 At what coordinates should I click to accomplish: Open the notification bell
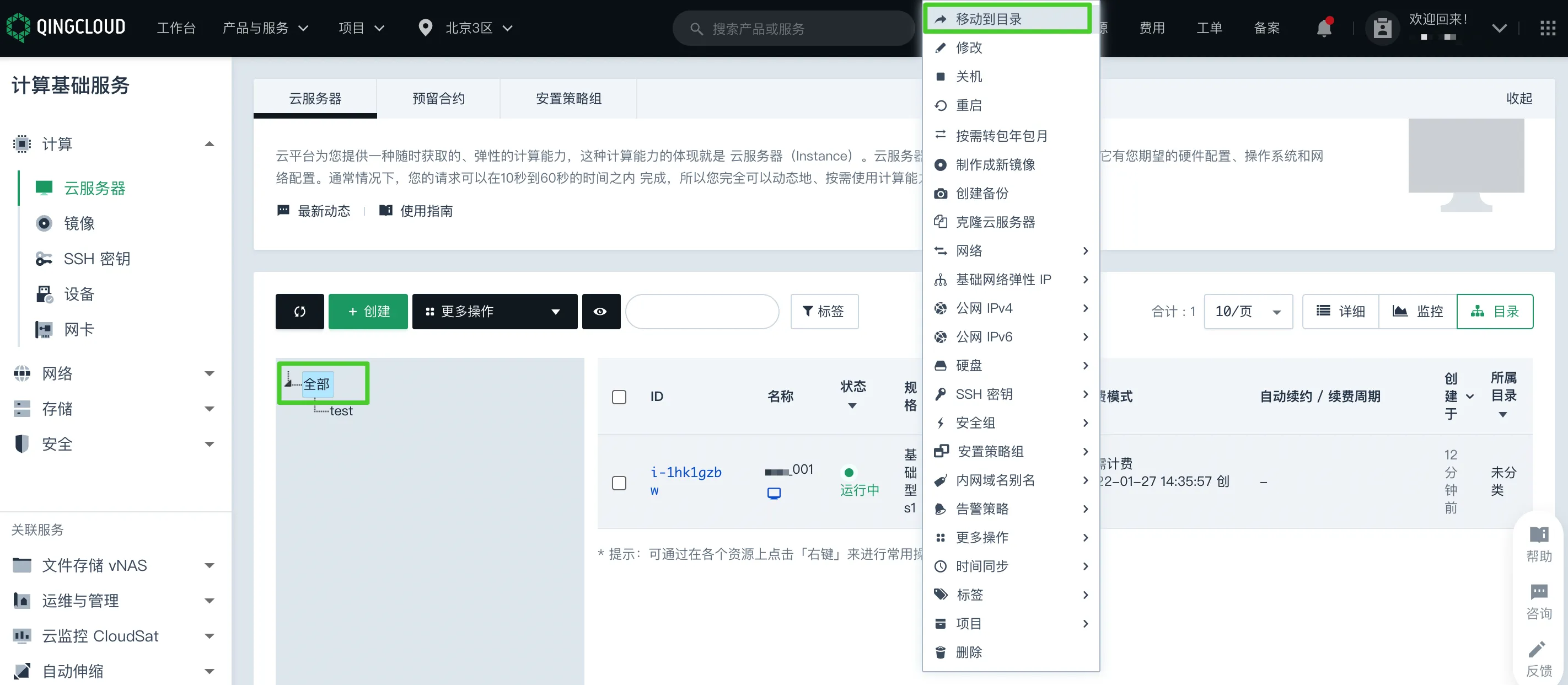[1324, 28]
